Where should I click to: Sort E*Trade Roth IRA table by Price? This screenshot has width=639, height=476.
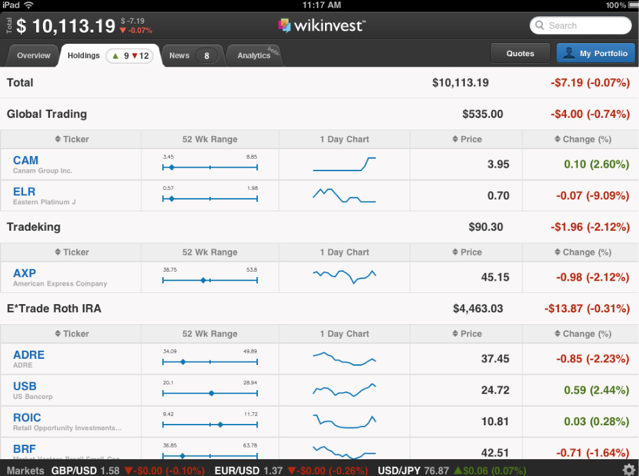tap(467, 334)
